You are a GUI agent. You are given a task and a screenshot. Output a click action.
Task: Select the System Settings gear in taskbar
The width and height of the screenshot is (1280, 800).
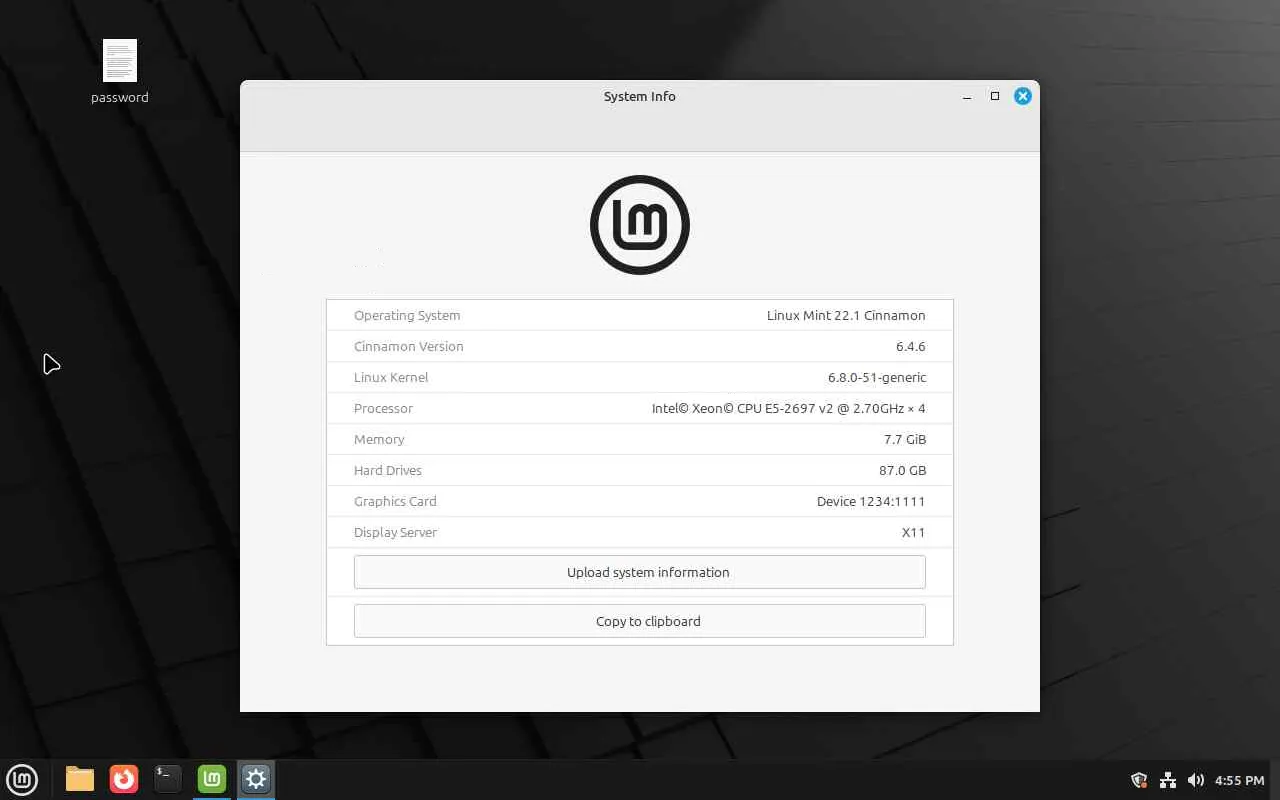tap(256, 779)
